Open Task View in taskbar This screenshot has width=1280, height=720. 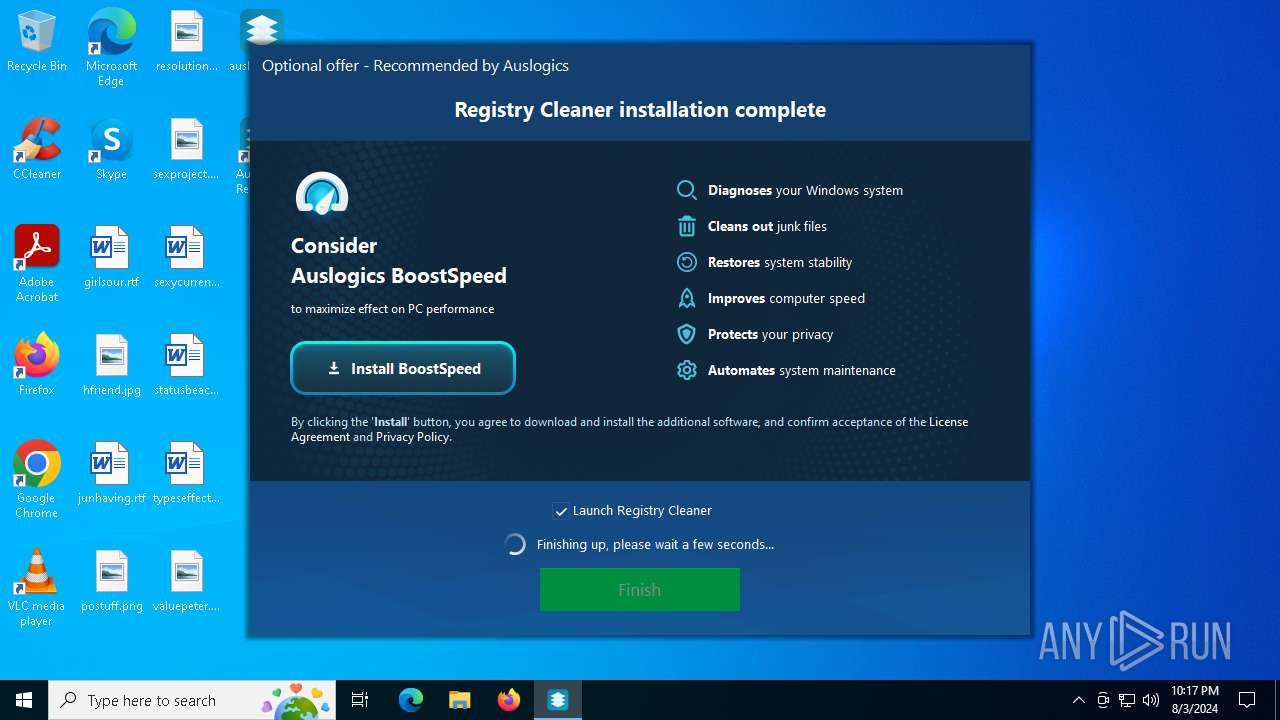[360, 700]
